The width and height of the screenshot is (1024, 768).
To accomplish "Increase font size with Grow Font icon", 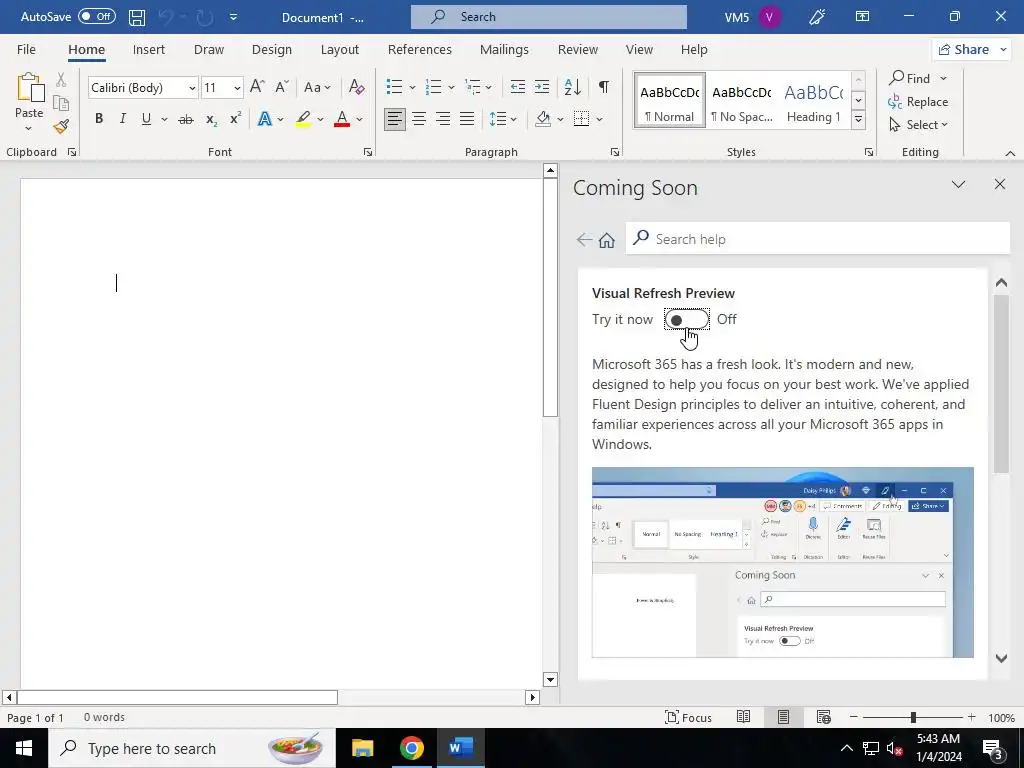I will pos(257,87).
